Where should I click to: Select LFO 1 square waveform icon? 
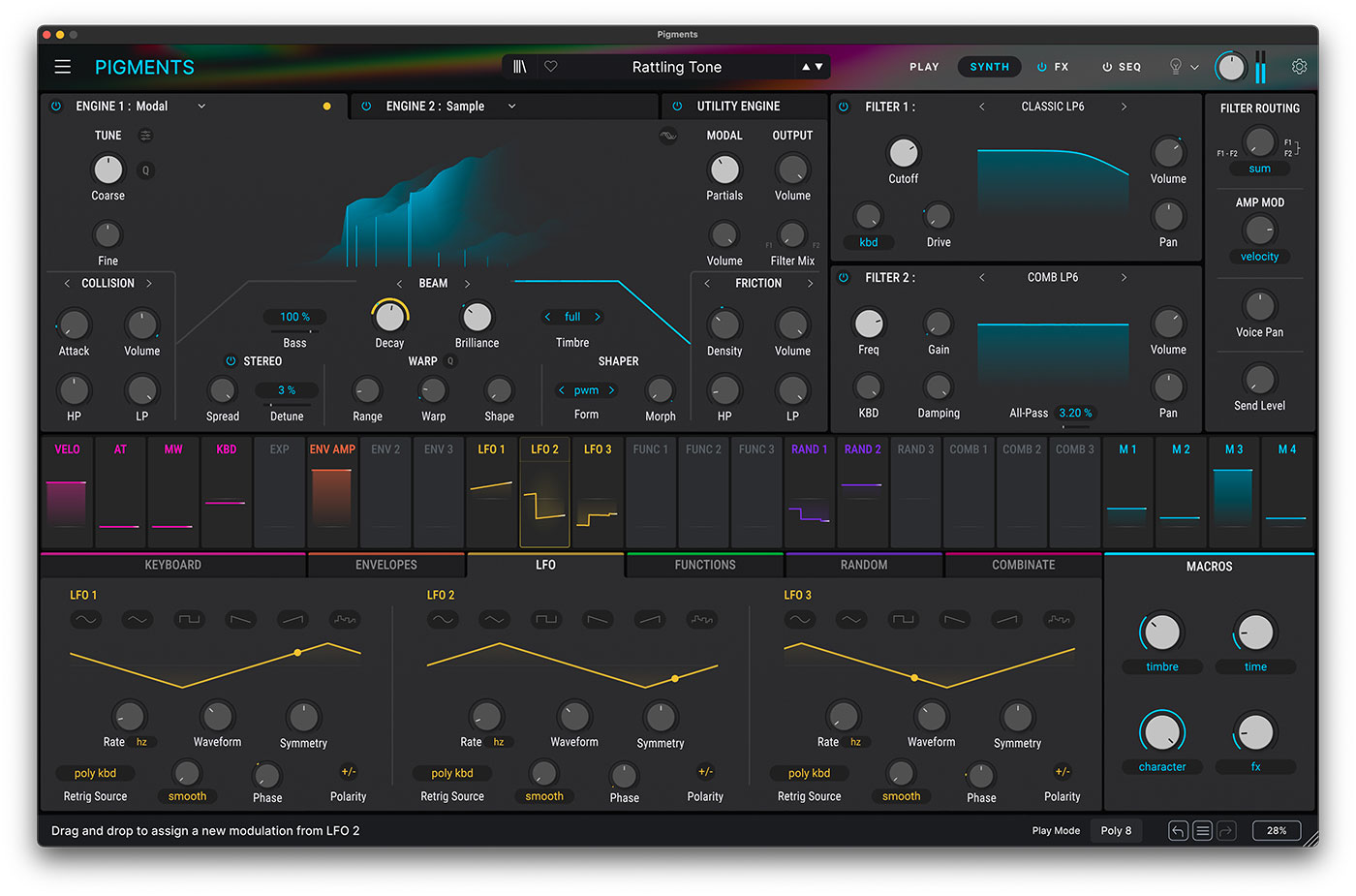coord(189,620)
